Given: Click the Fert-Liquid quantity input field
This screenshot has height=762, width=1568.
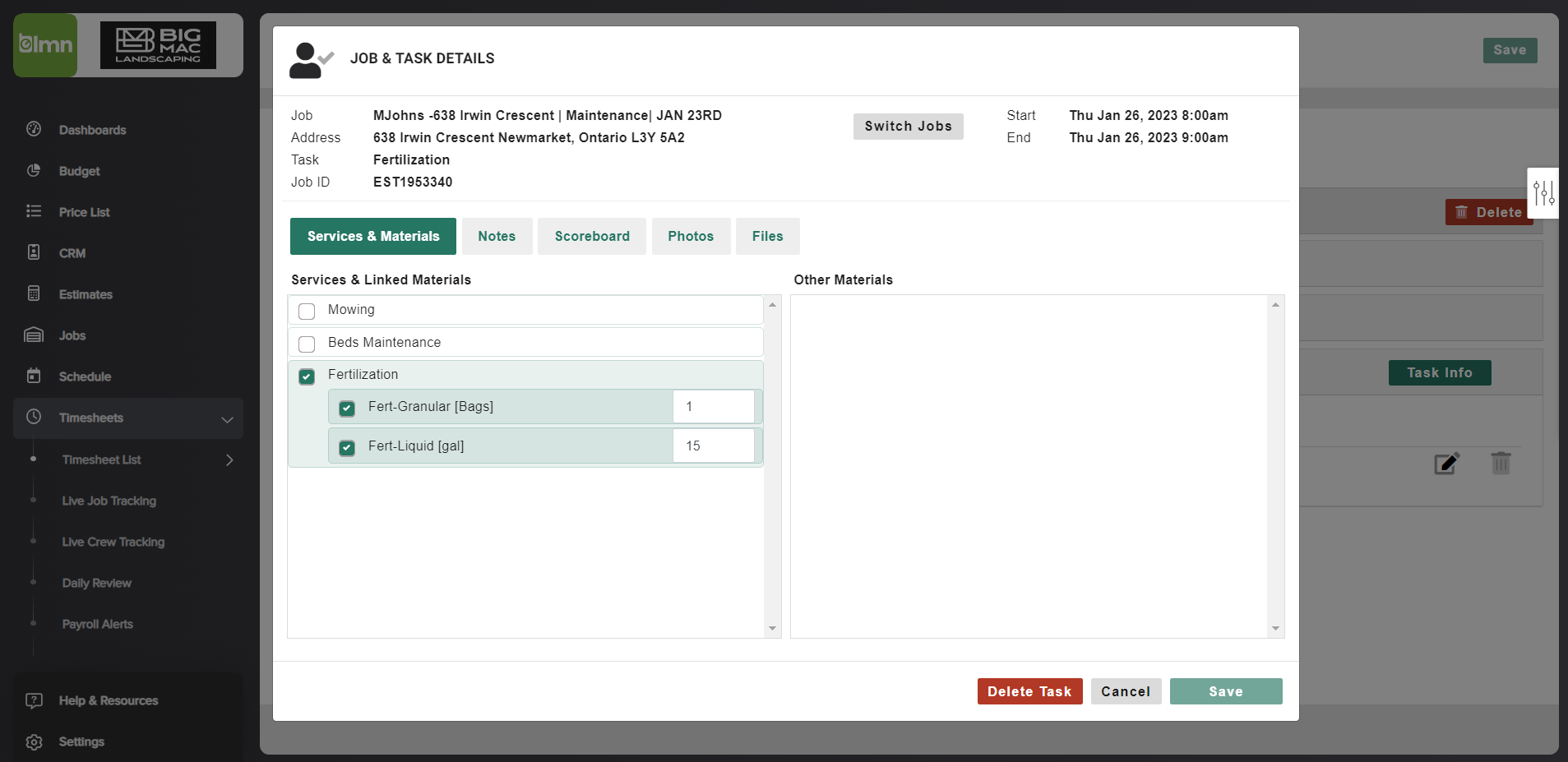Looking at the screenshot, I should coord(714,445).
